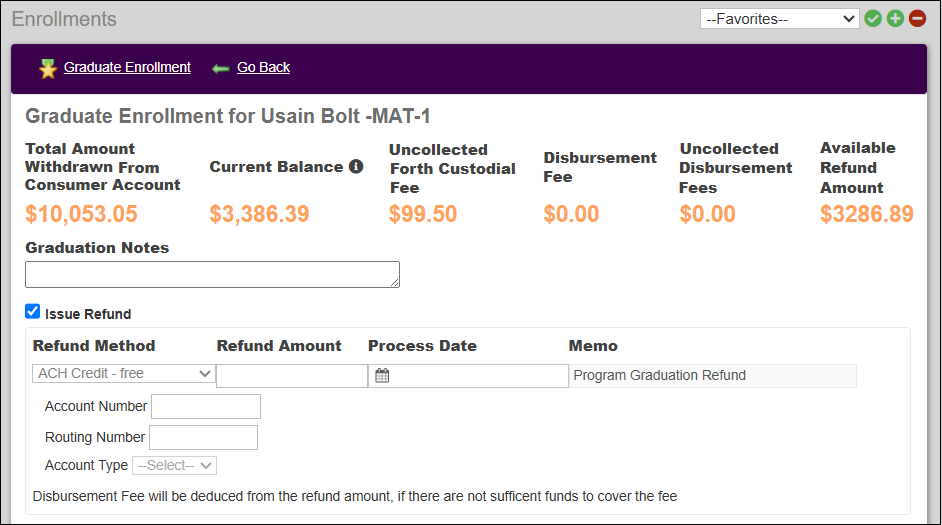Click the Process Date column header
Screen dimensions: 942x525
point(422,346)
